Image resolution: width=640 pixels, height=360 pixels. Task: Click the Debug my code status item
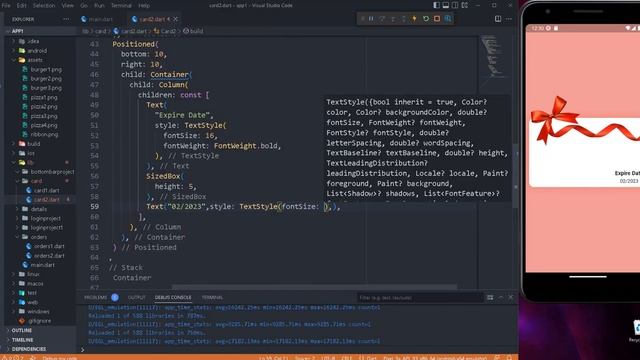point(60,358)
